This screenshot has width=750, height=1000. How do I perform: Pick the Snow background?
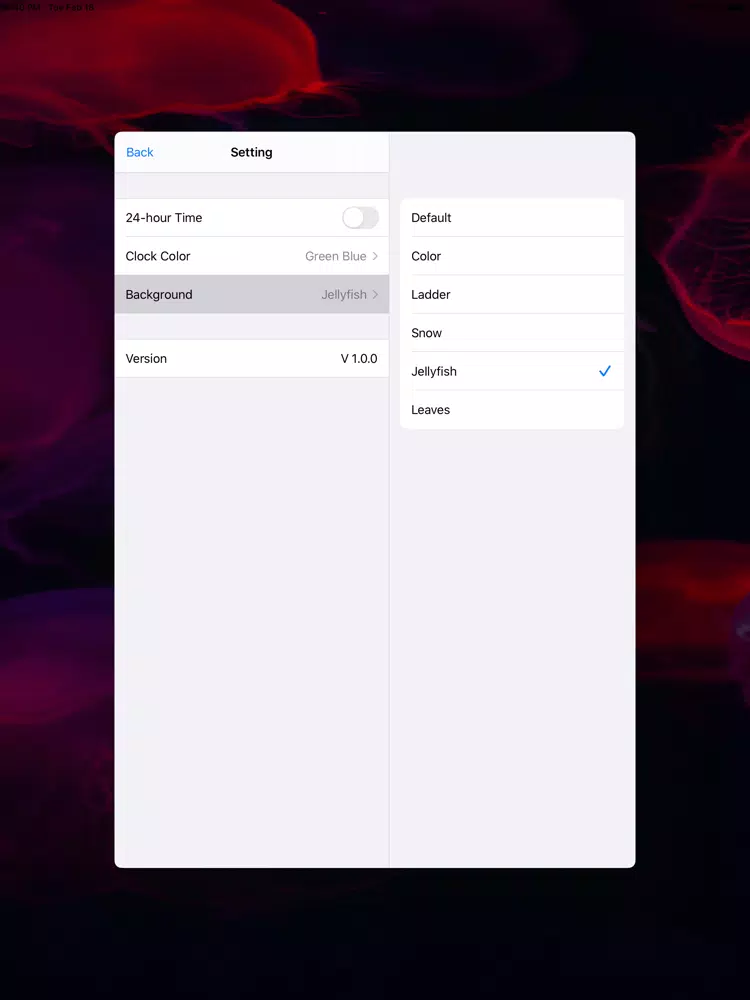pyautogui.click(x=511, y=332)
